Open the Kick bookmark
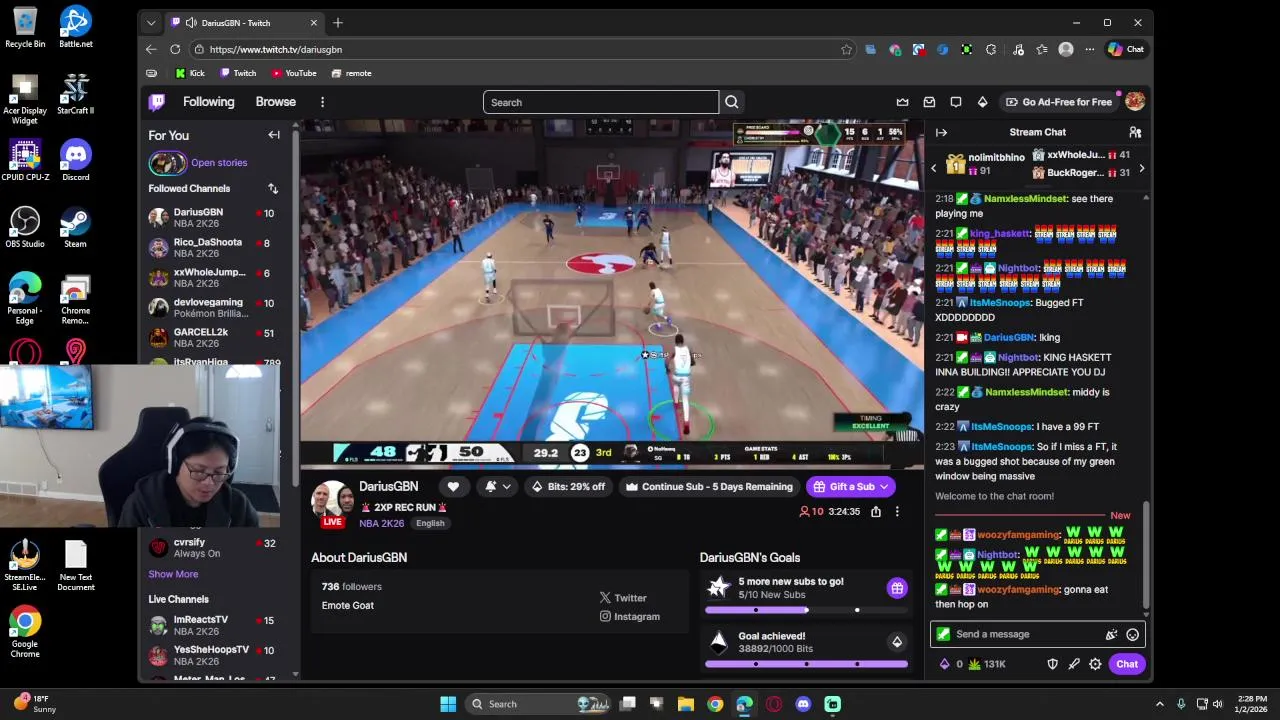The image size is (1280, 720). (x=189, y=73)
